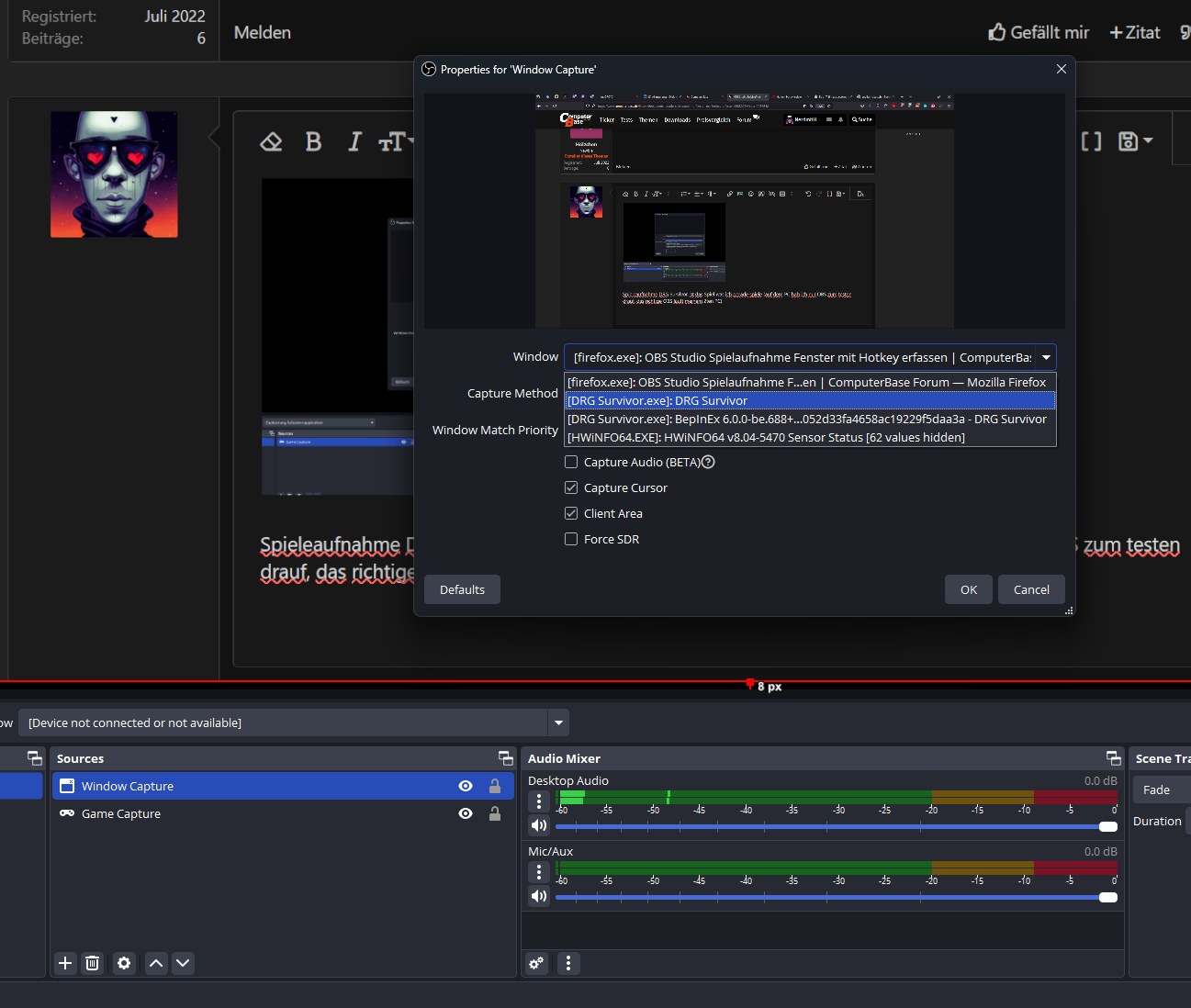Image resolution: width=1191 pixels, height=1008 pixels.
Task: Click the eraser remove-formatting icon in editor
Action: pyautogui.click(x=271, y=141)
